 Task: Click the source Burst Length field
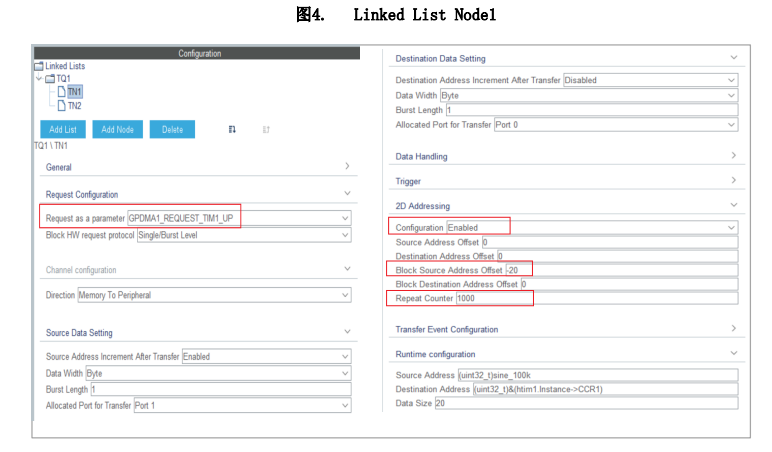click(221, 389)
